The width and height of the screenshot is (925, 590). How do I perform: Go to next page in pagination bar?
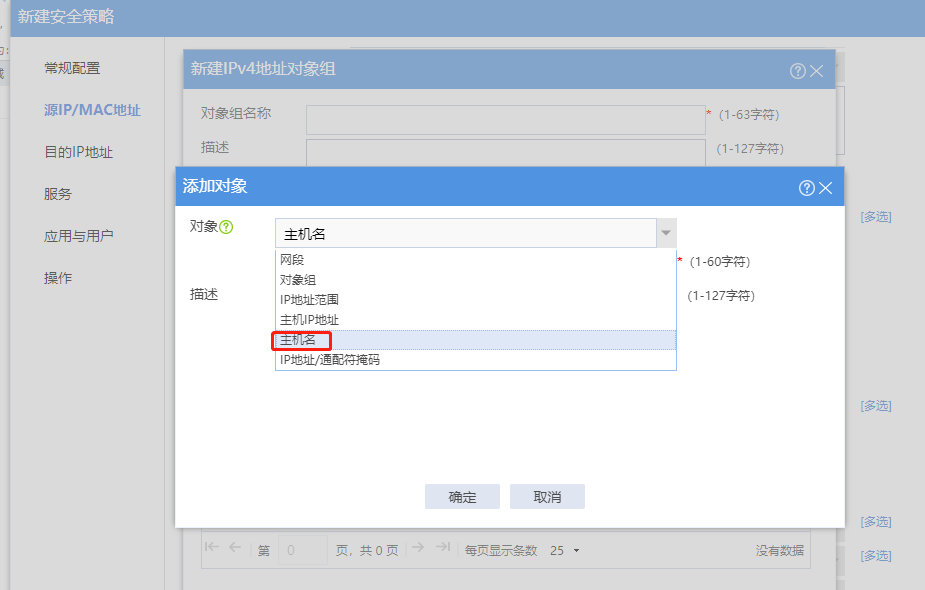click(x=418, y=547)
